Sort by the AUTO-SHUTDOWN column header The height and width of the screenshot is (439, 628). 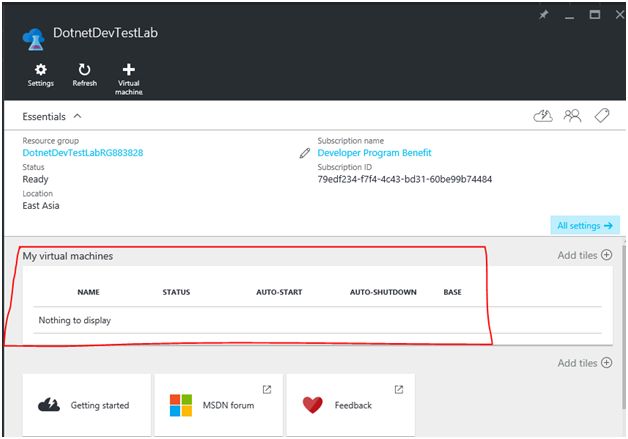coord(383,292)
